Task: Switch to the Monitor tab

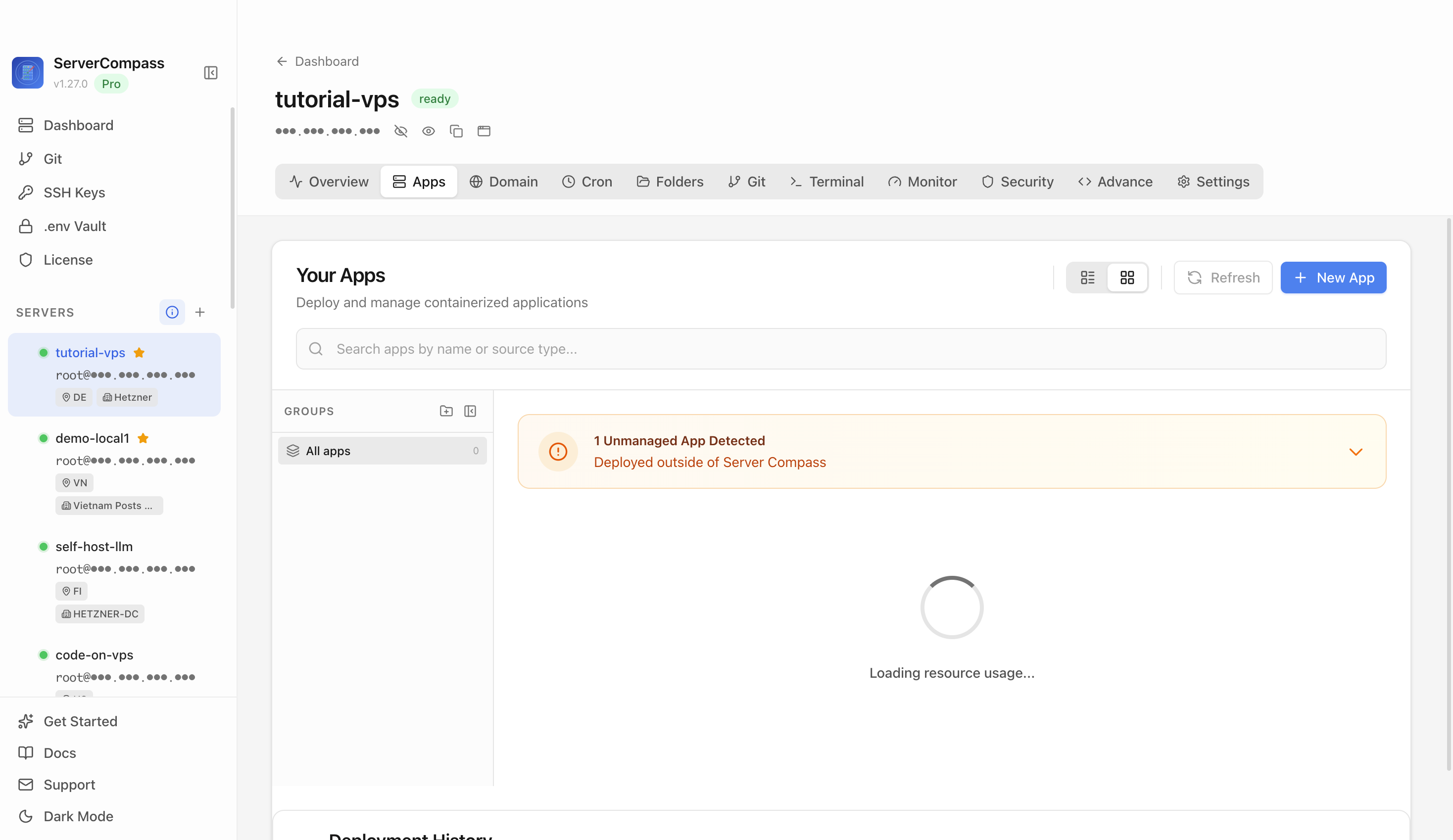Action: click(x=922, y=182)
